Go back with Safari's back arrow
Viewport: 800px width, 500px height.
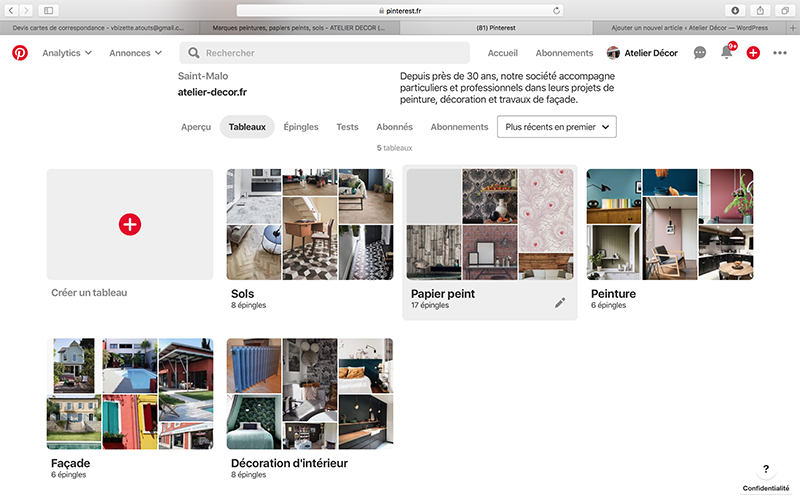coord(12,10)
